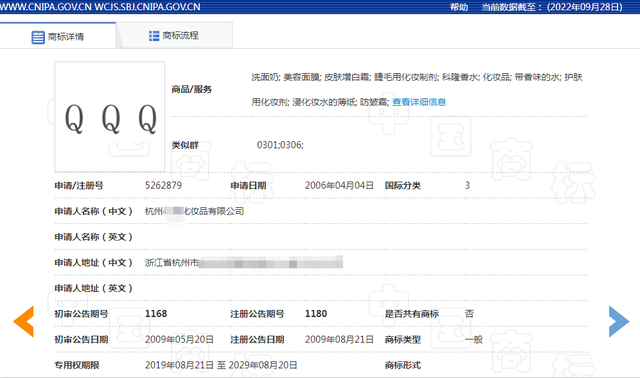
Task: Click the 是否共有商标 label
Action: click(411, 314)
